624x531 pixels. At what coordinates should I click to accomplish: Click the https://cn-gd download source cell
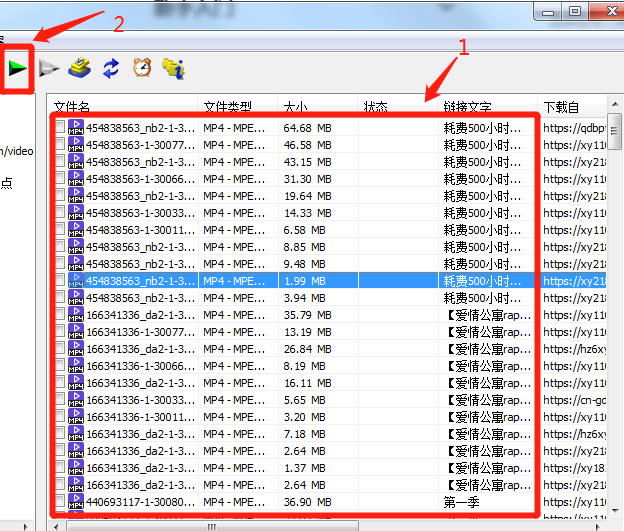point(574,400)
